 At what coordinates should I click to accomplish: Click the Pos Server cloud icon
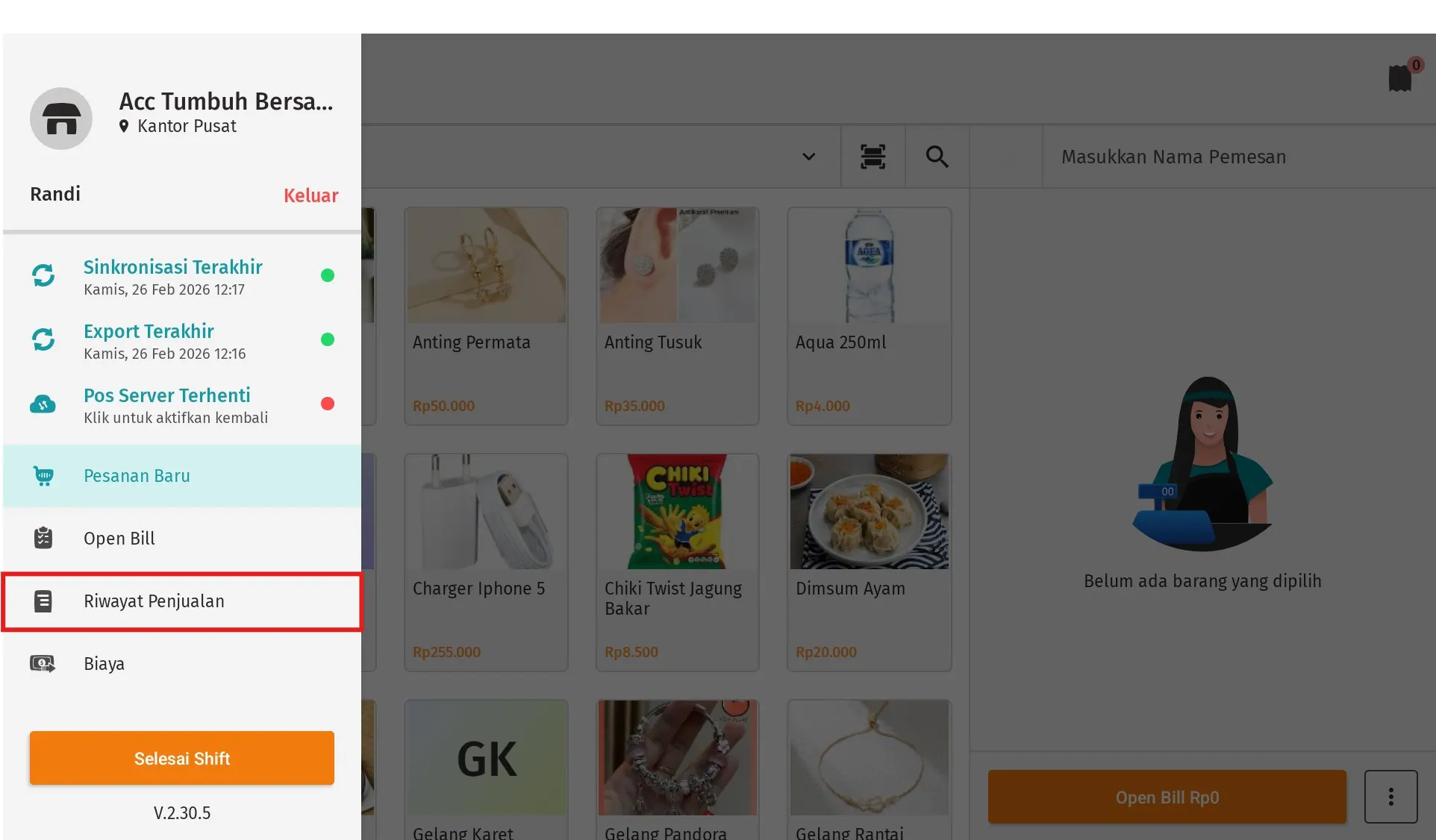[43, 404]
